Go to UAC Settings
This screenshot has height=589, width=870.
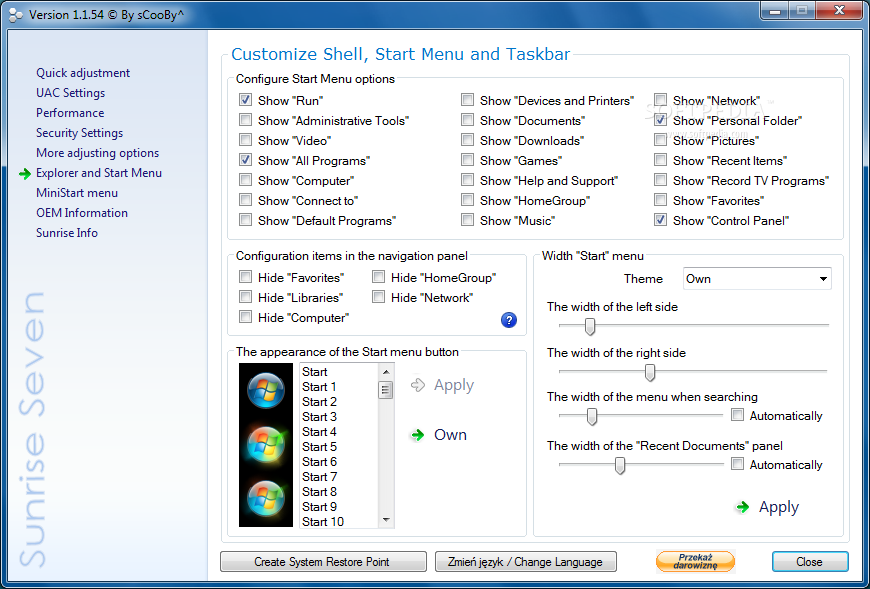coord(70,93)
